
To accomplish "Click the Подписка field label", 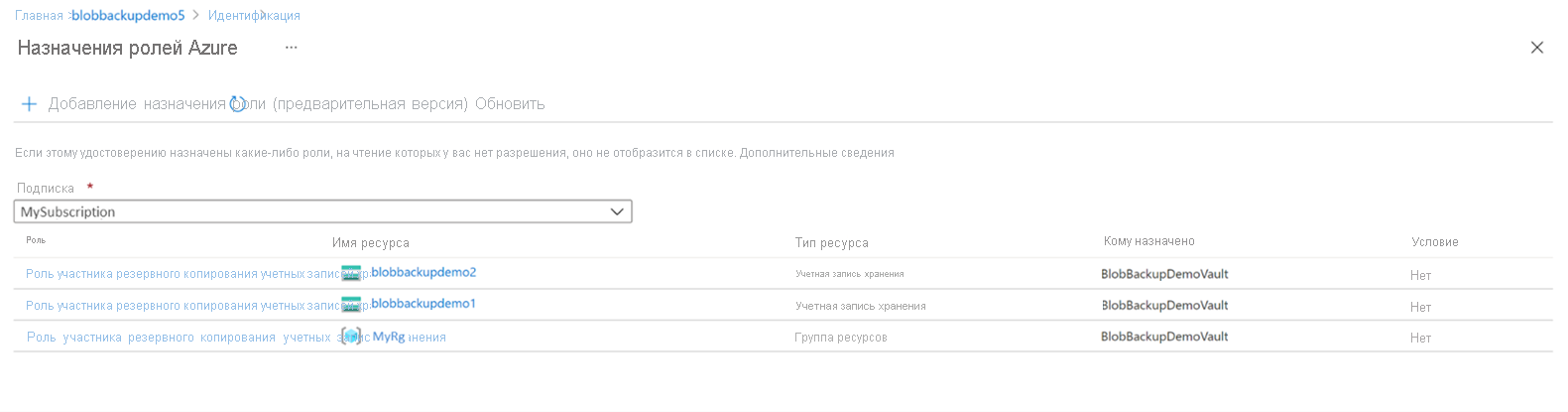I will click(46, 189).
